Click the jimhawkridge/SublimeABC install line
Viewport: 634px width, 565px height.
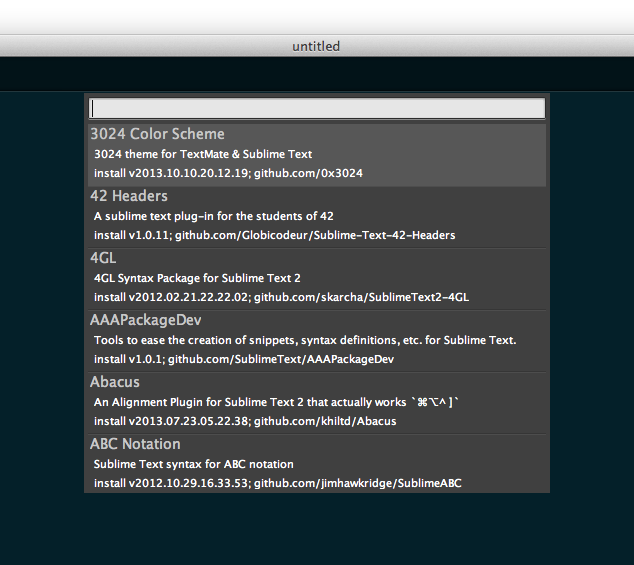[277, 483]
